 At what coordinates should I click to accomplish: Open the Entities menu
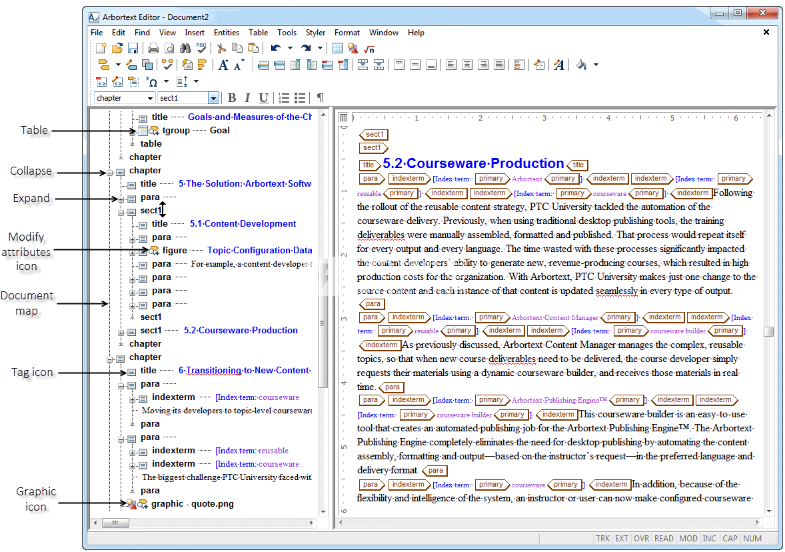tap(226, 33)
